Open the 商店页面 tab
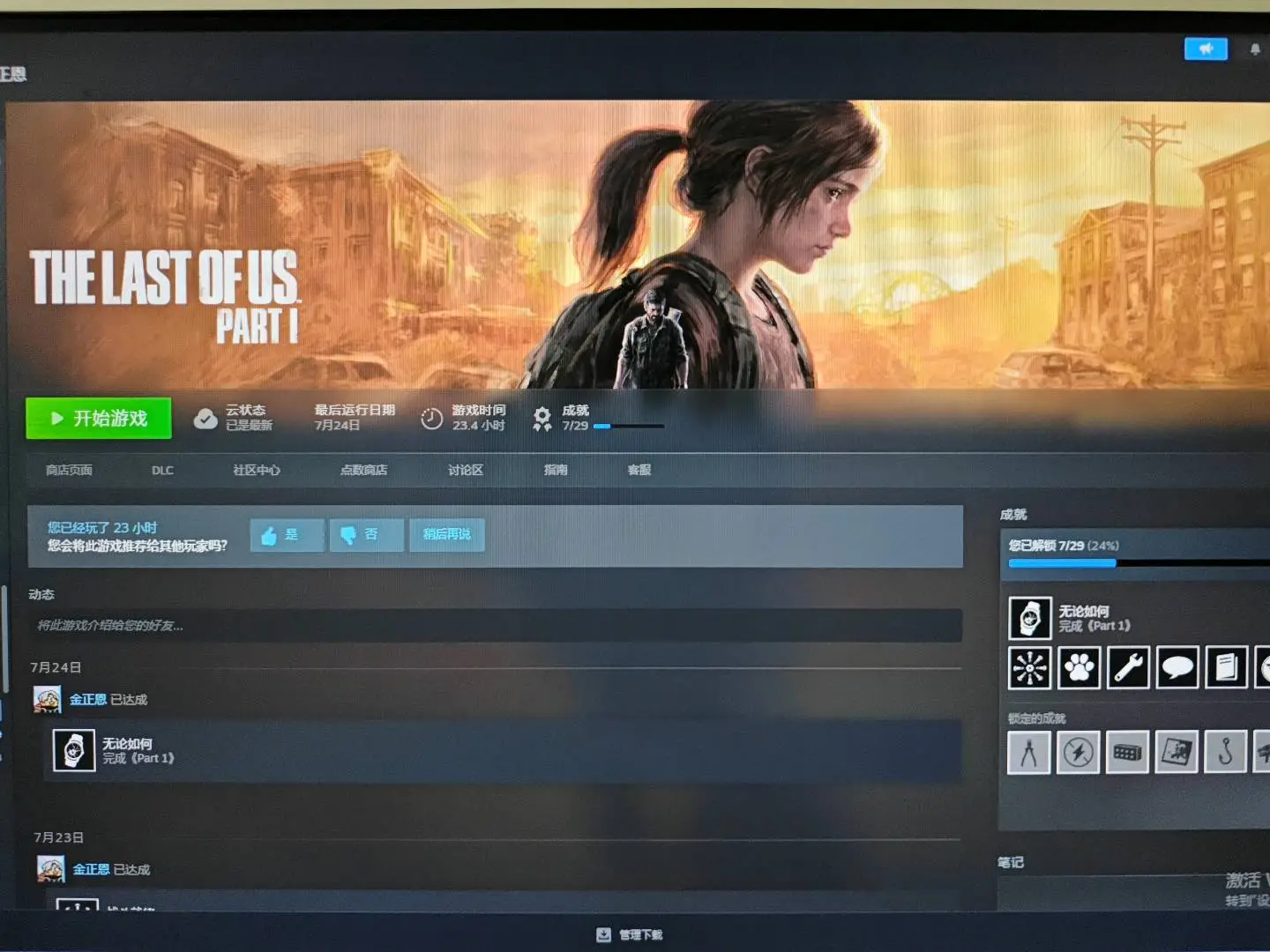Viewport: 1270px width, 952px height. [69, 470]
